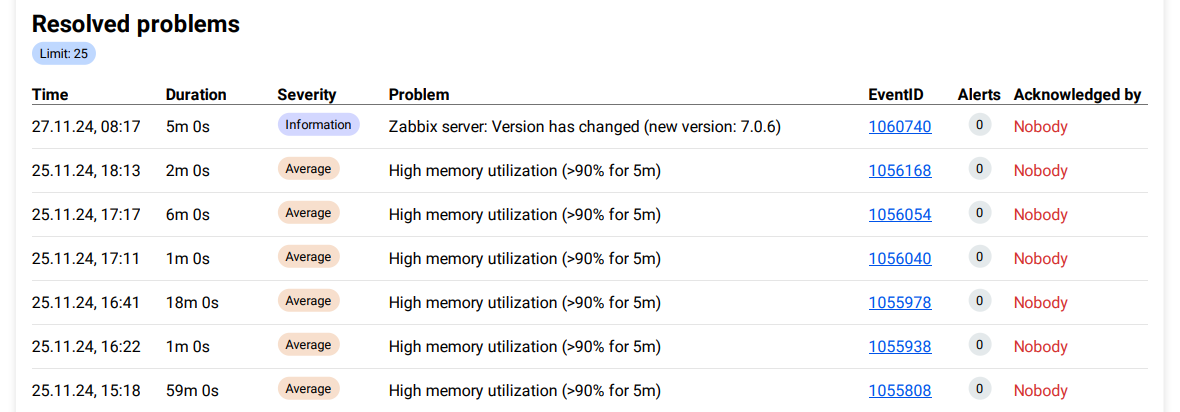The width and height of the screenshot is (1180, 412).
Task: Click the Average severity badge for 16:41 problem
Action: 308,301
